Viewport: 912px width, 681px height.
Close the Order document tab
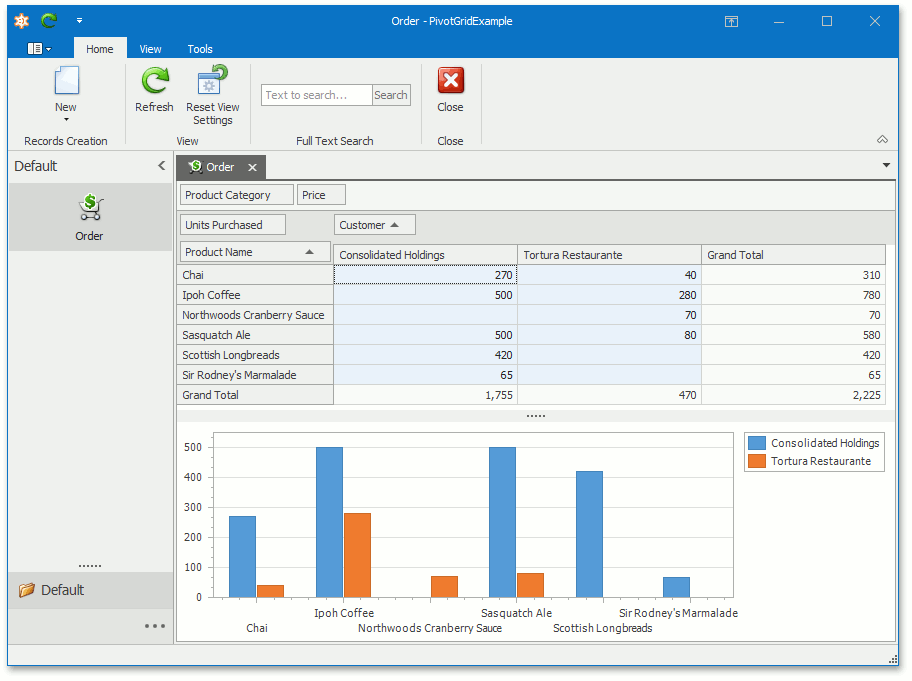click(252, 167)
